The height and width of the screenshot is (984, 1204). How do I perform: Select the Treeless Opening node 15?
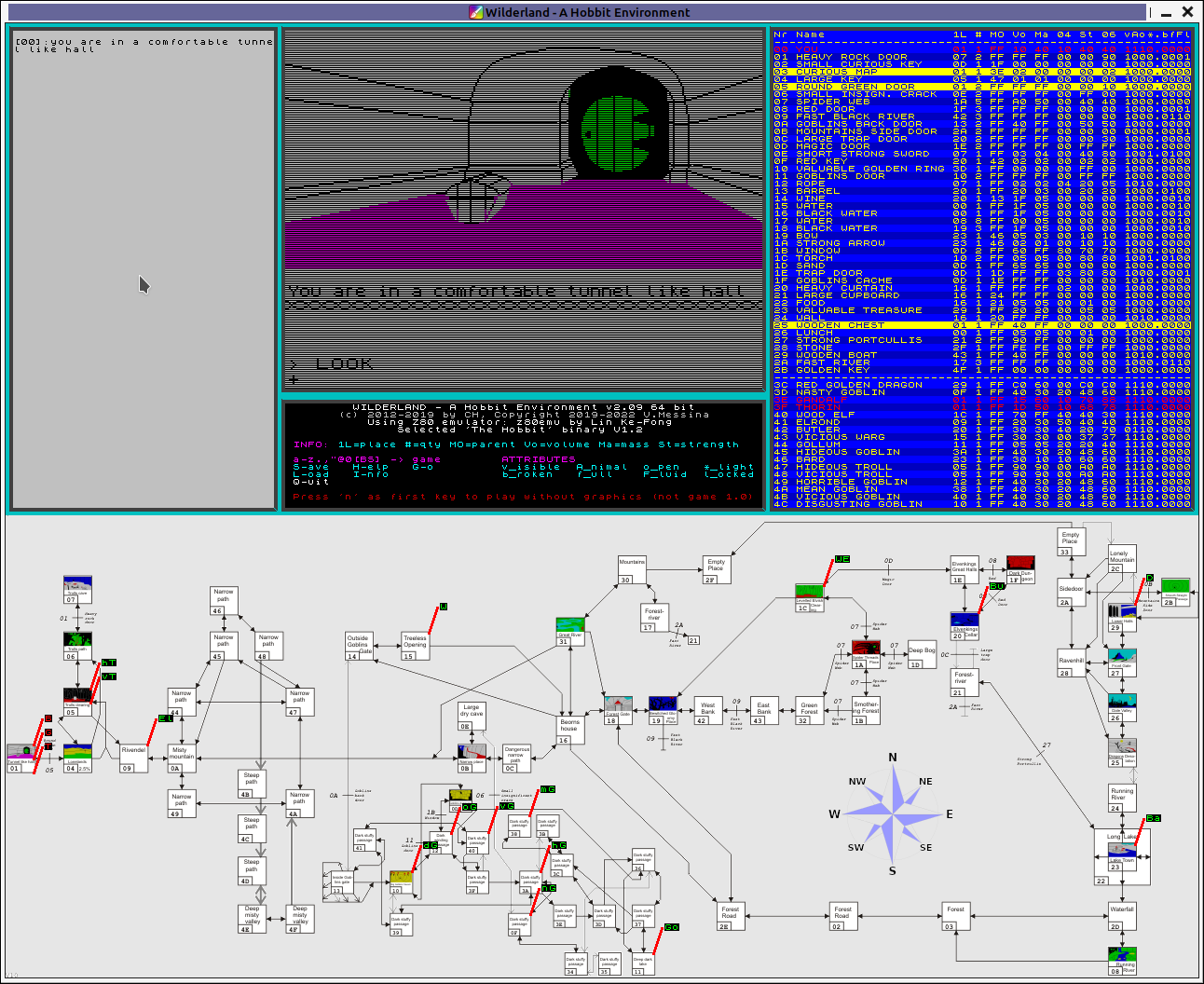point(416,646)
